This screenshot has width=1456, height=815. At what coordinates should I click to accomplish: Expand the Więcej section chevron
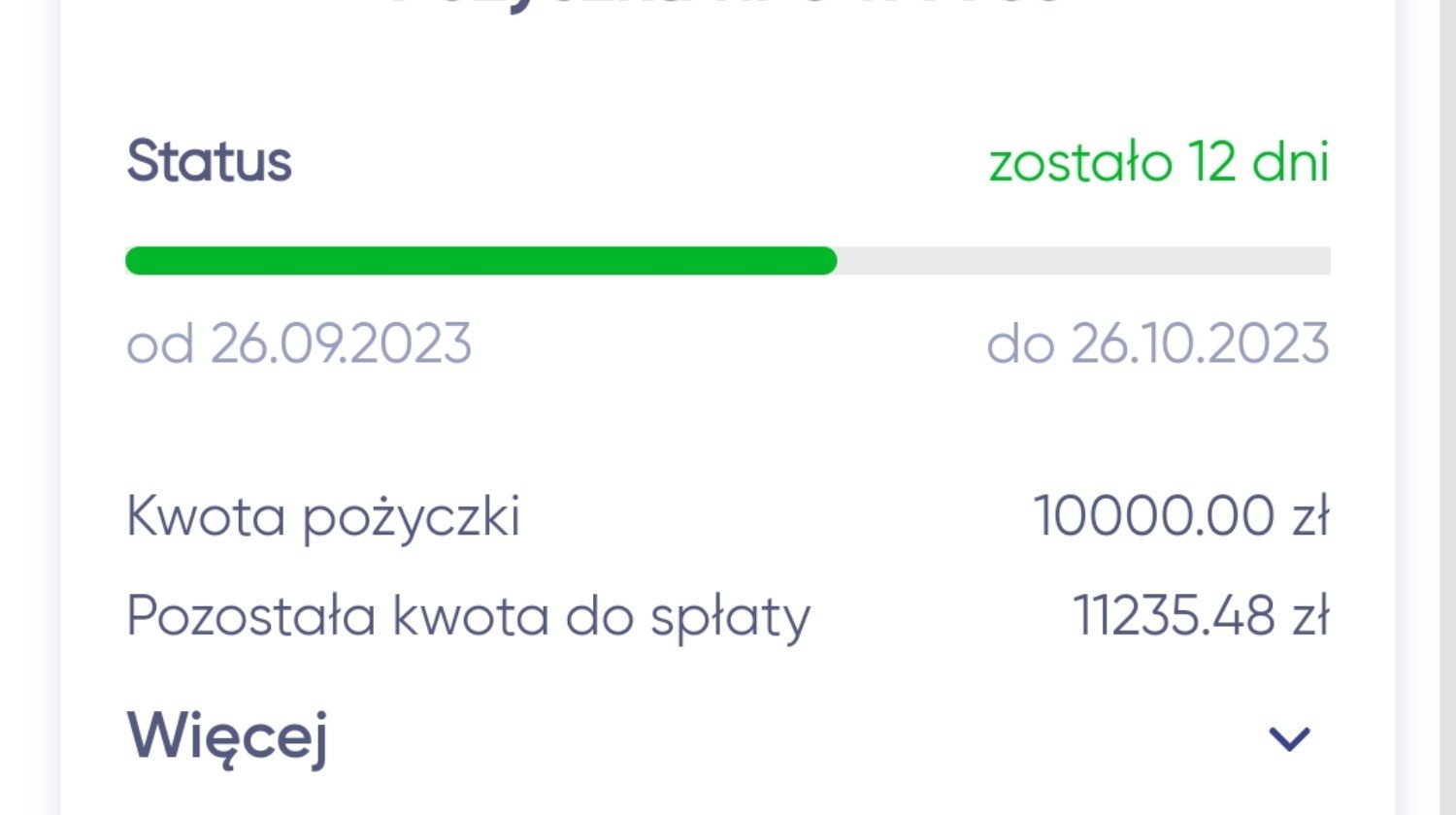click(1290, 739)
